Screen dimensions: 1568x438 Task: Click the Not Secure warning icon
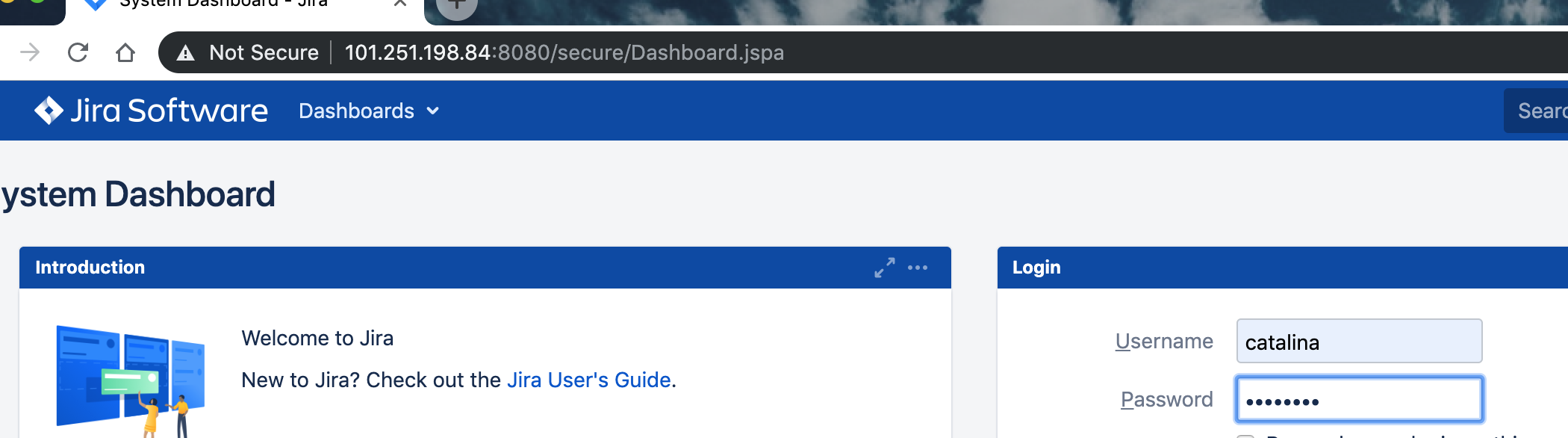(x=185, y=53)
